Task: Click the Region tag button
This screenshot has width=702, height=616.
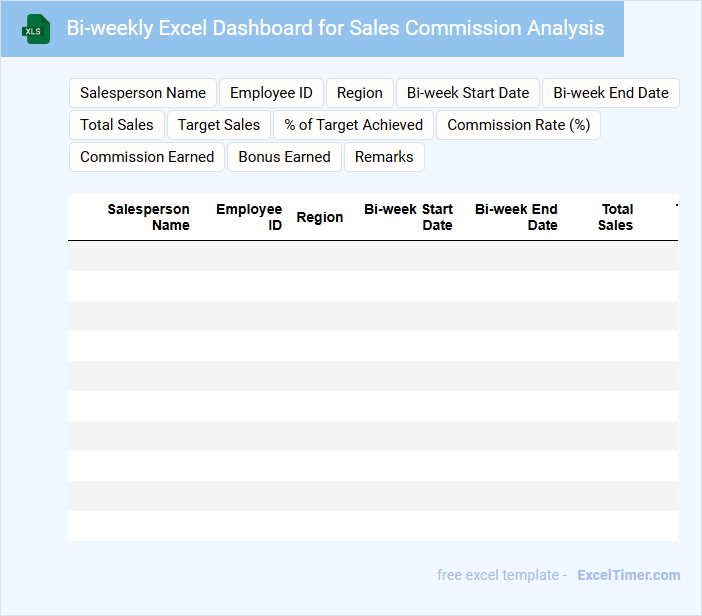Action: click(360, 93)
